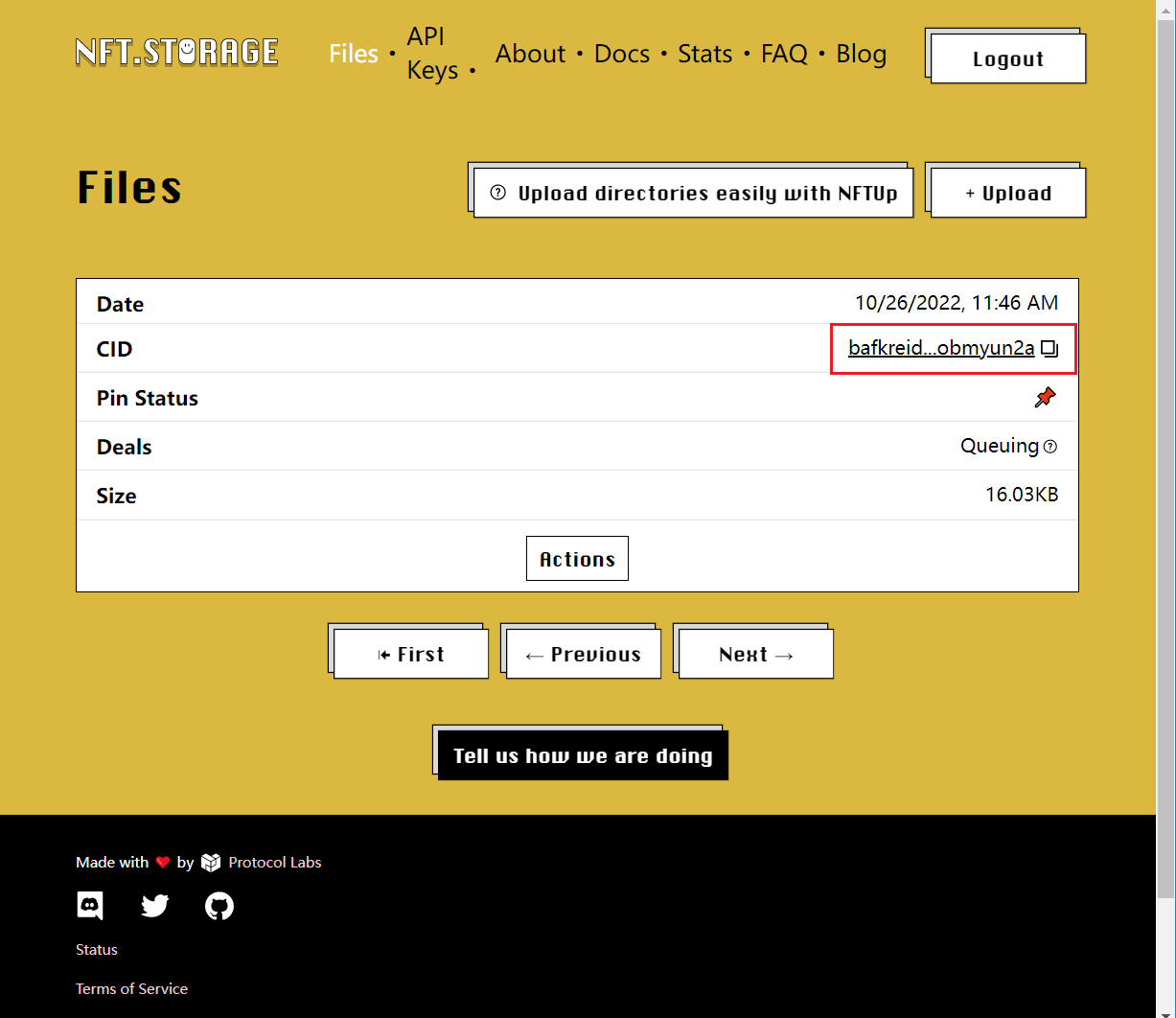This screenshot has width=1176, height=1018.
Task: Go to the Docs page
Action: [622, 54]
